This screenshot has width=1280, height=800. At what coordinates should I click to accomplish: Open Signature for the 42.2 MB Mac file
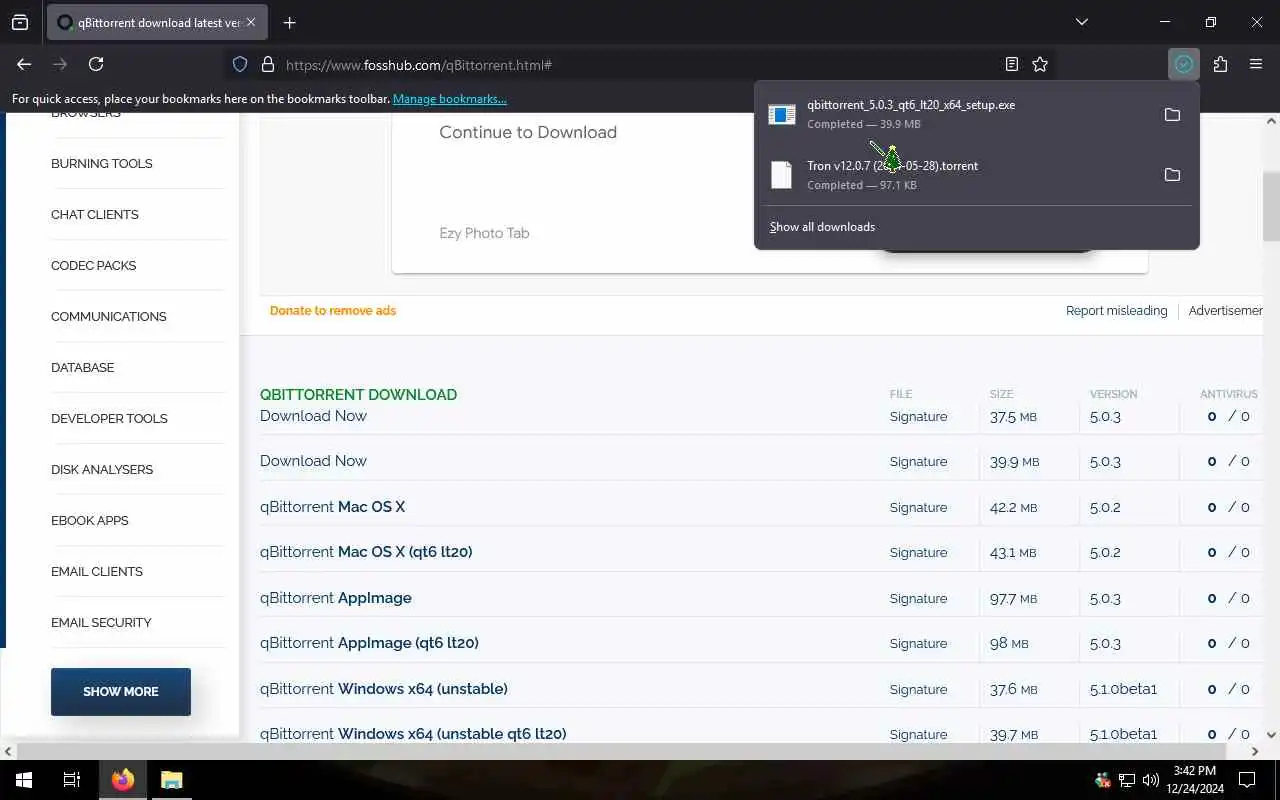[x=918, y=507]
